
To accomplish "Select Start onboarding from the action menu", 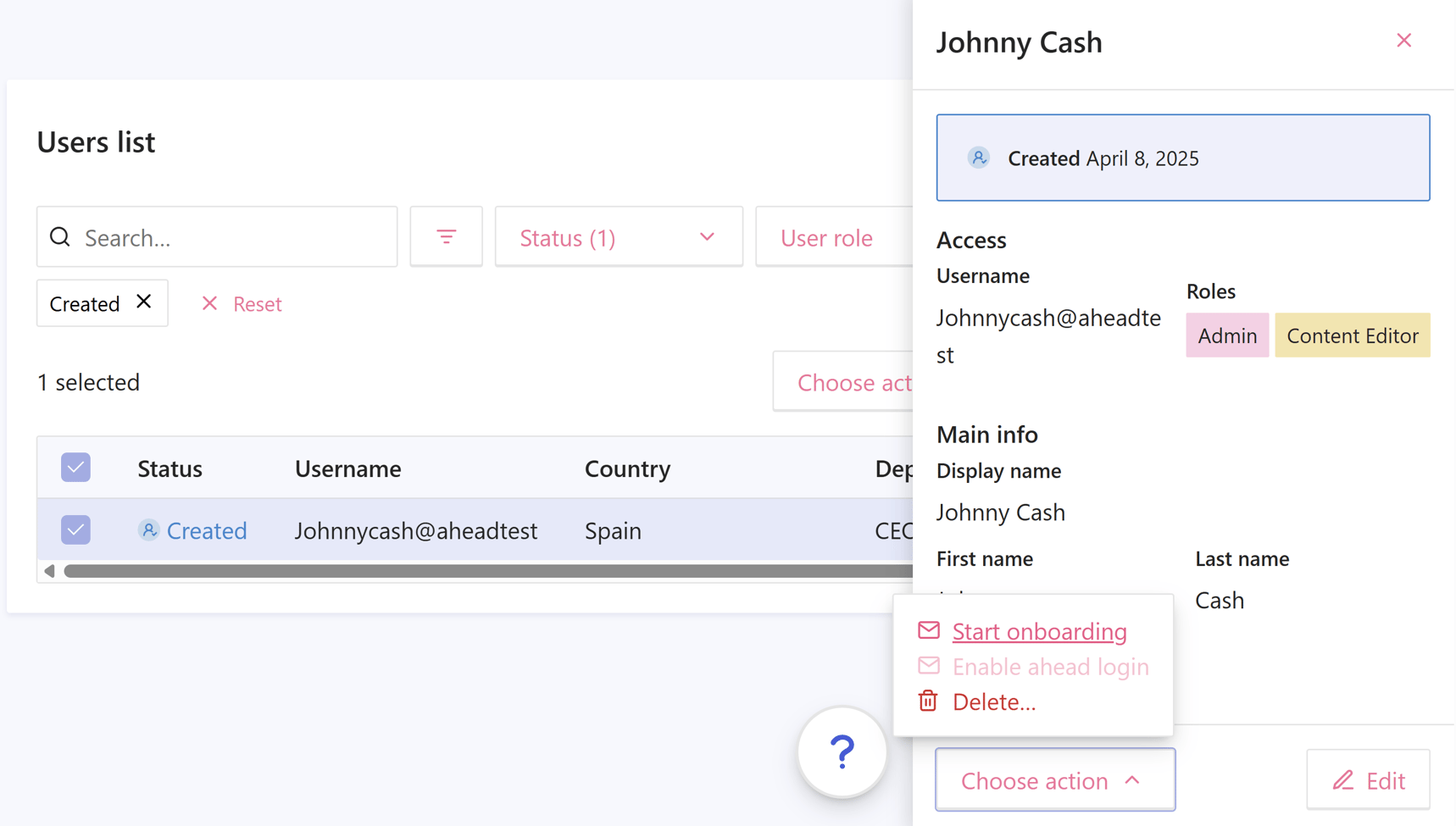I will click(x=1039, y=630).
